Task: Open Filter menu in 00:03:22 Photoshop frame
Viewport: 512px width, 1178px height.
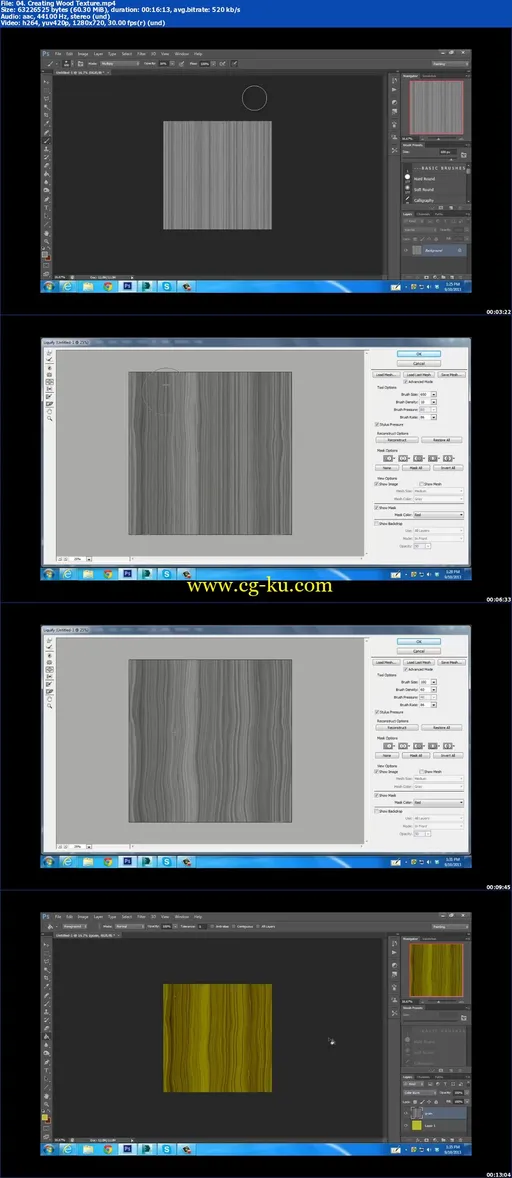Action: [141, 54]
